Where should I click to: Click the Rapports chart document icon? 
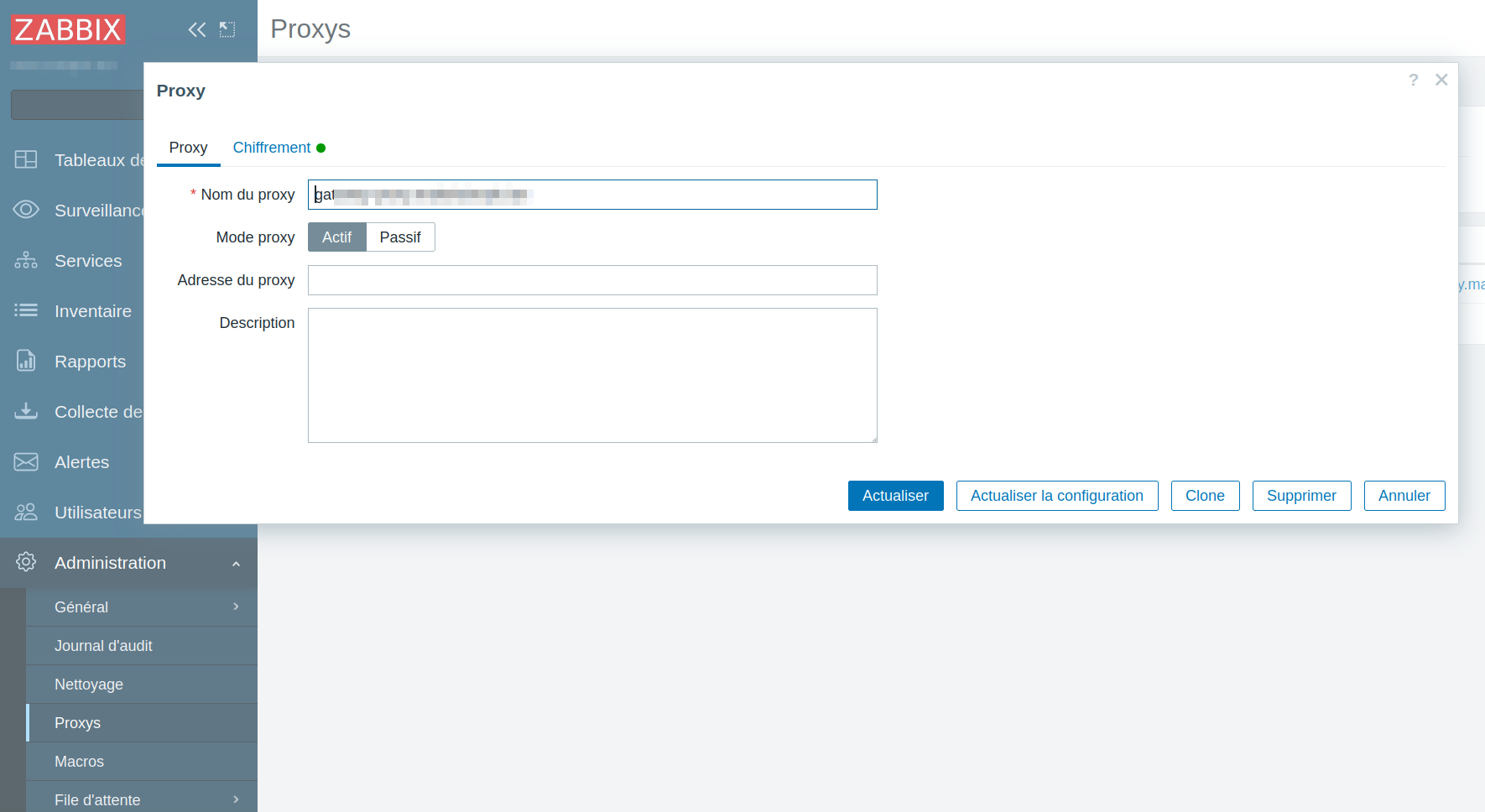click(26, 362)
